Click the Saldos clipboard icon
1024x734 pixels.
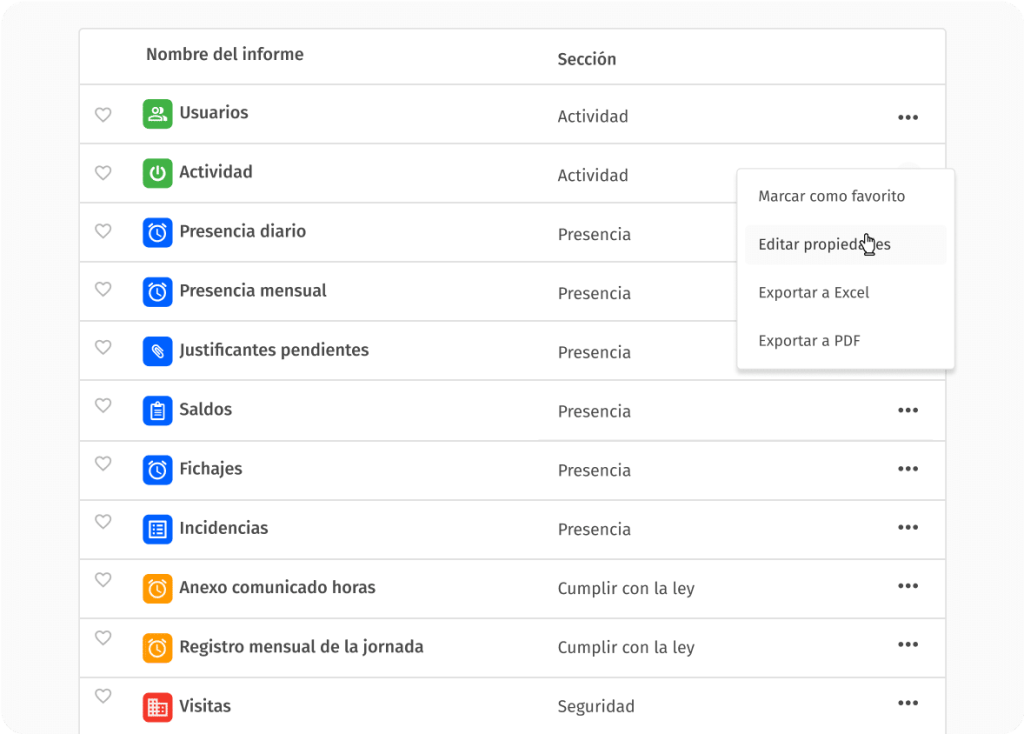point(157,410)
